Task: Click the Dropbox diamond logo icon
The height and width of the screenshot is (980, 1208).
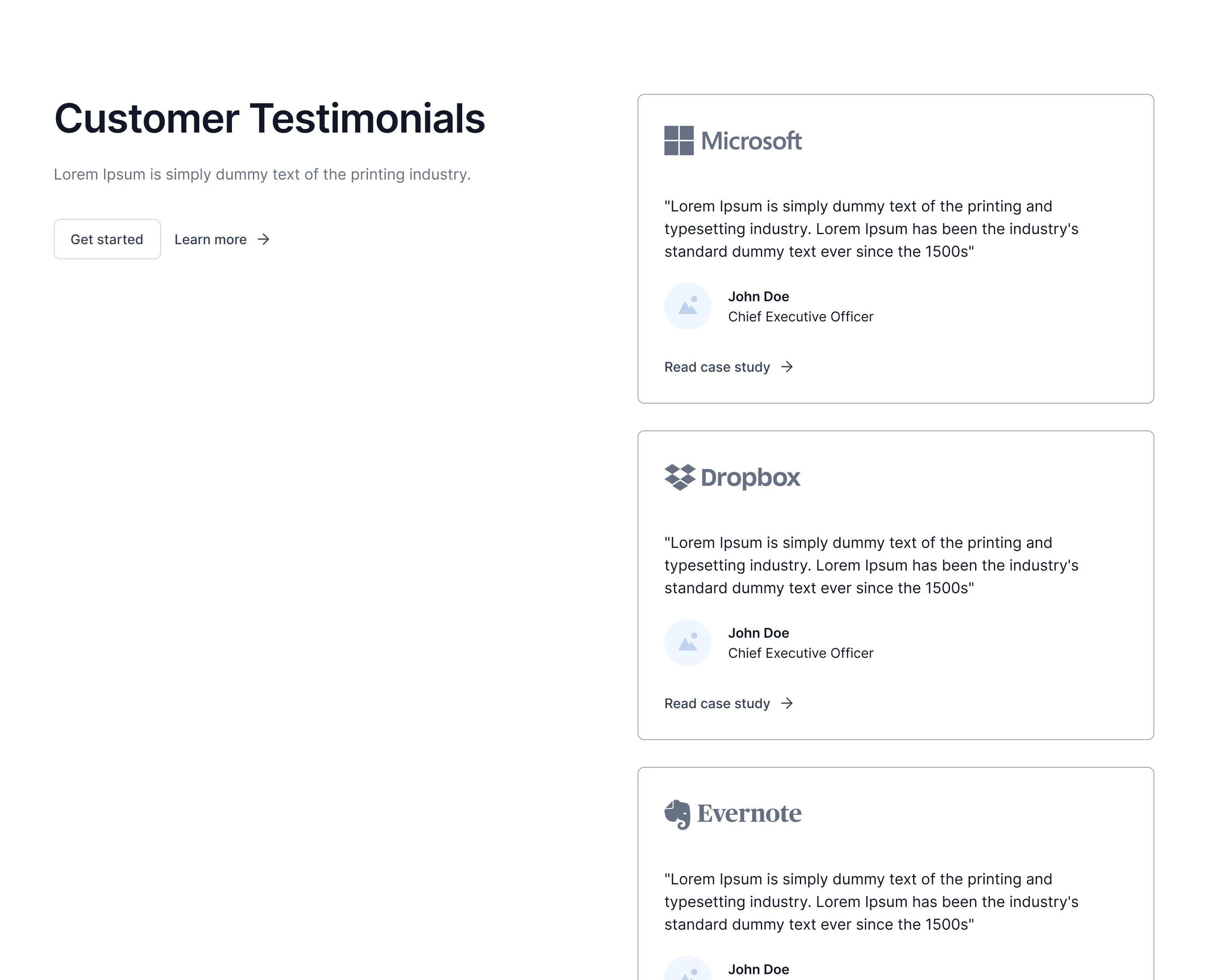Action: (x=679, y=477)
